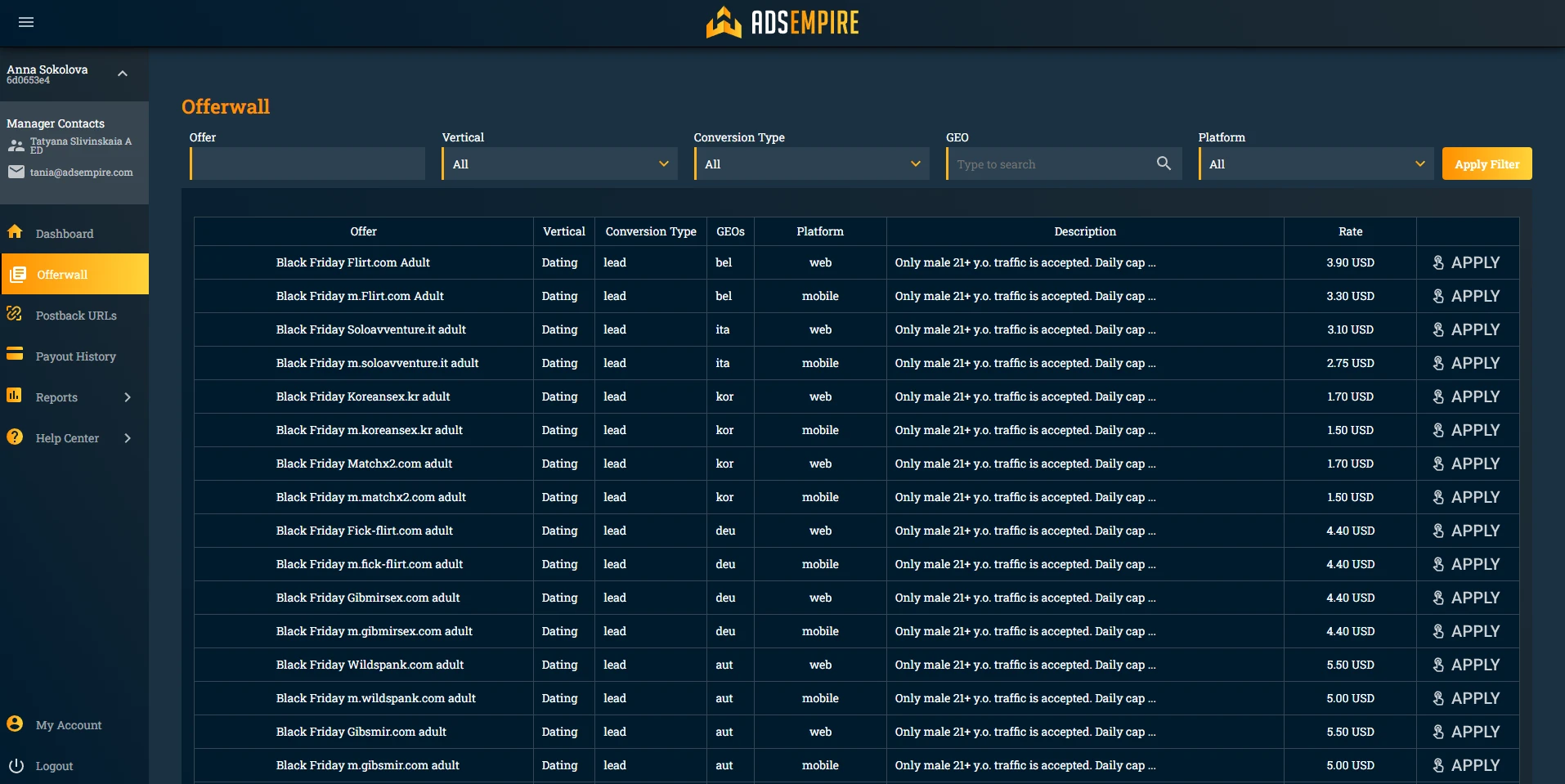The width and height of the screenshot is (1565, 784).
Task: Open the Conversion Type filter dropdown
Action: pos(811,164)
